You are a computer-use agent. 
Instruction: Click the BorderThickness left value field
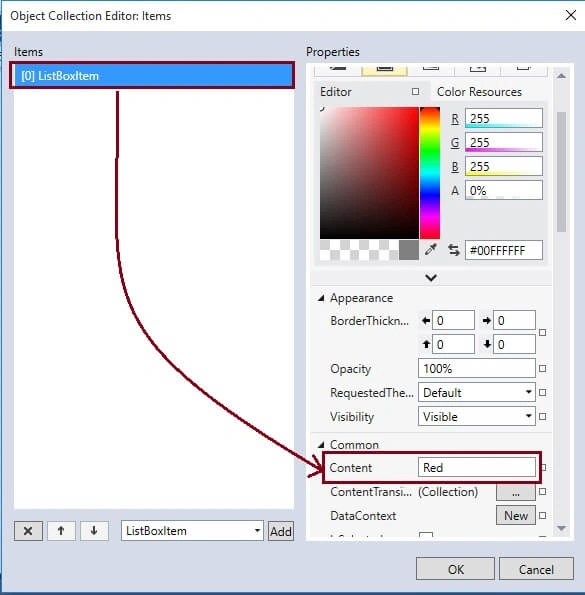(453, 320)
